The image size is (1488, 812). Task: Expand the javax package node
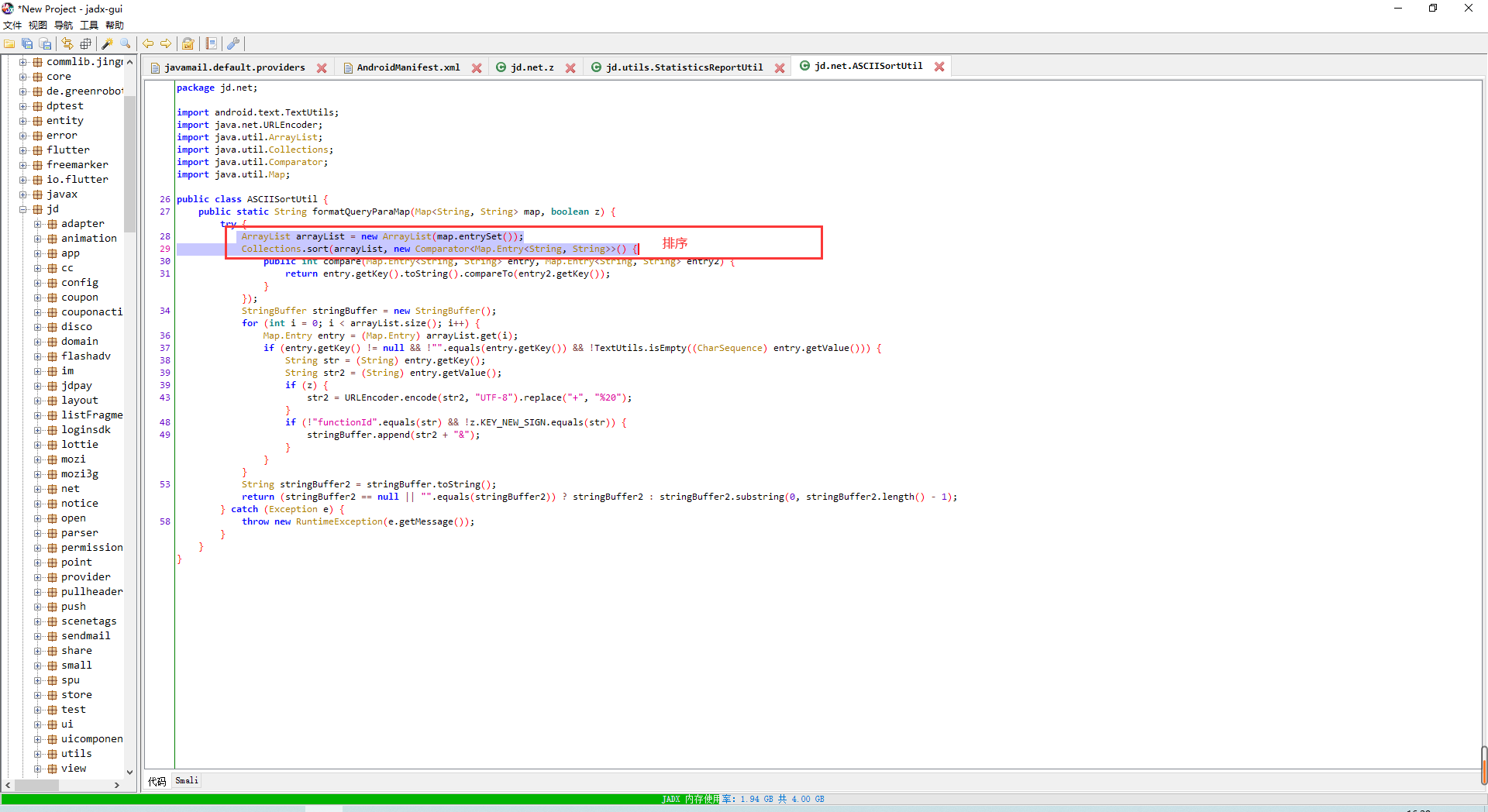coord(23,194)
